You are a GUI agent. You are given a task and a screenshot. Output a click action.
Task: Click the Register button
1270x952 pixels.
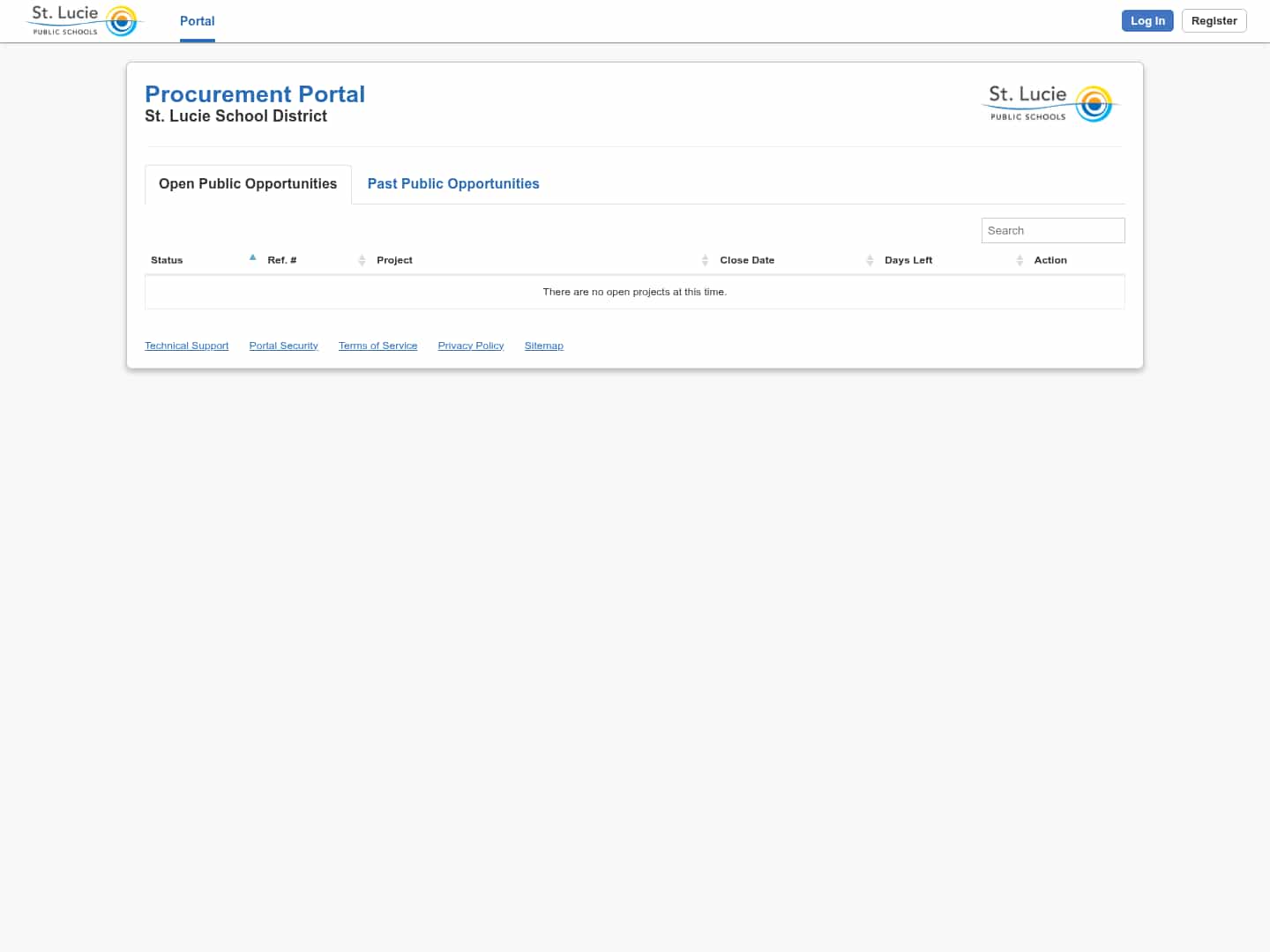click(x=1214, y=20)
